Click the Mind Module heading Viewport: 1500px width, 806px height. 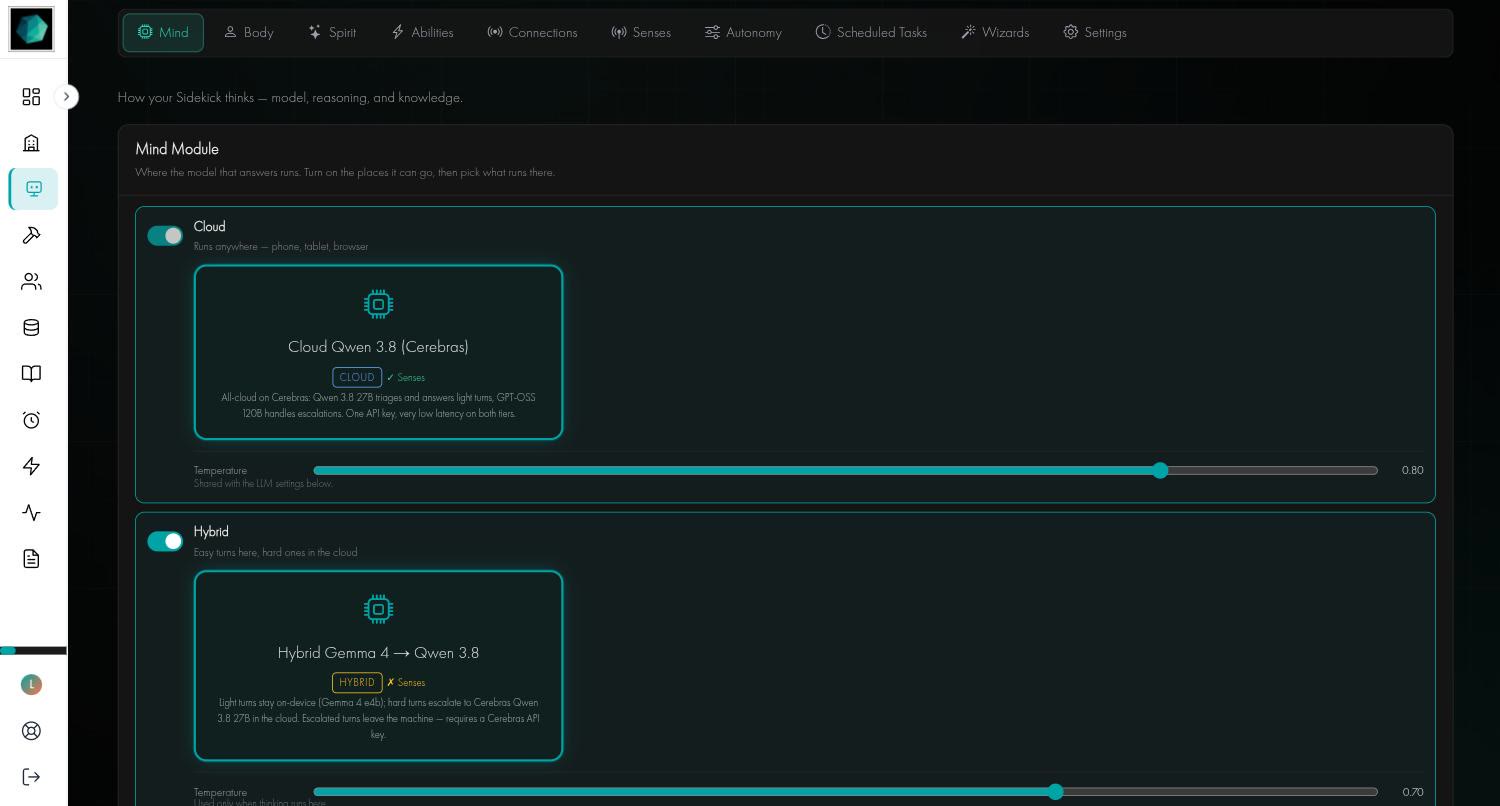pos(177,149)
